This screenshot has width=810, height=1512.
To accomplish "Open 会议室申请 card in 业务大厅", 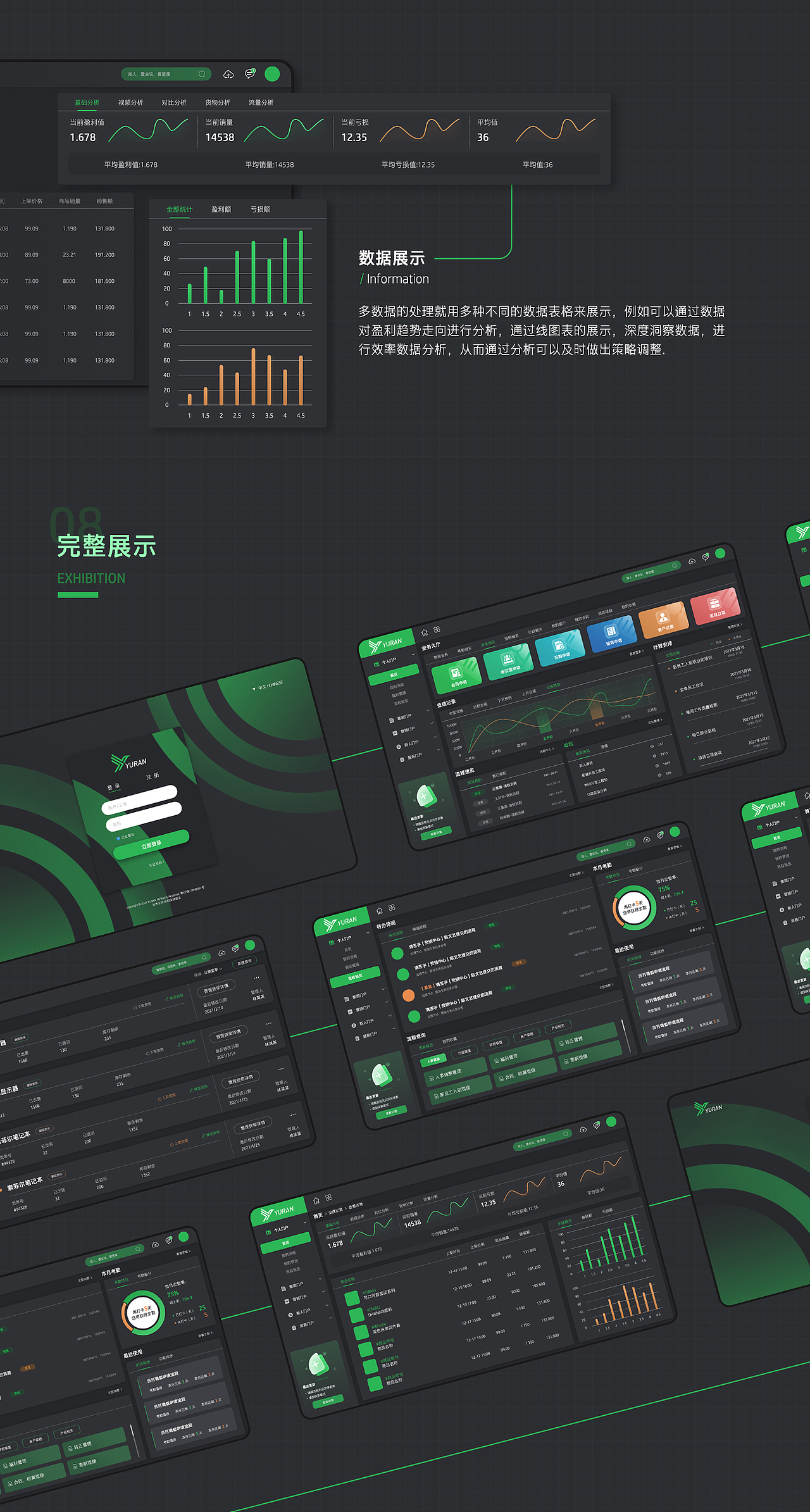I will 508,662.
